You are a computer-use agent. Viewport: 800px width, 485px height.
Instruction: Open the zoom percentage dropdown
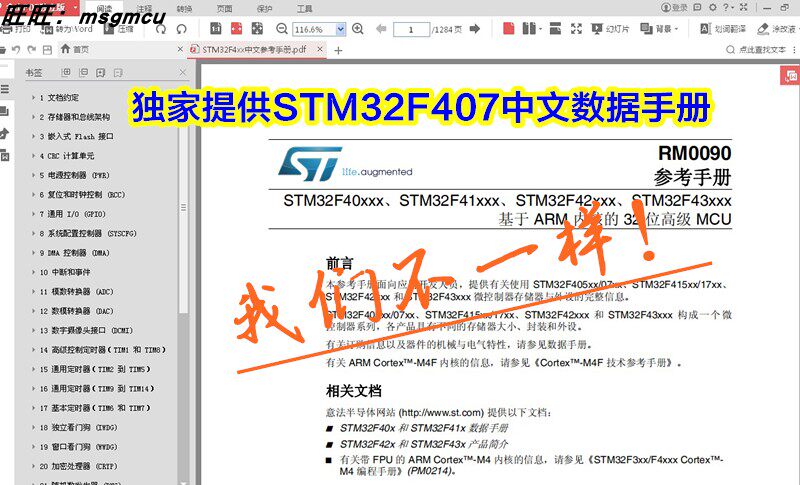point(340,30)
